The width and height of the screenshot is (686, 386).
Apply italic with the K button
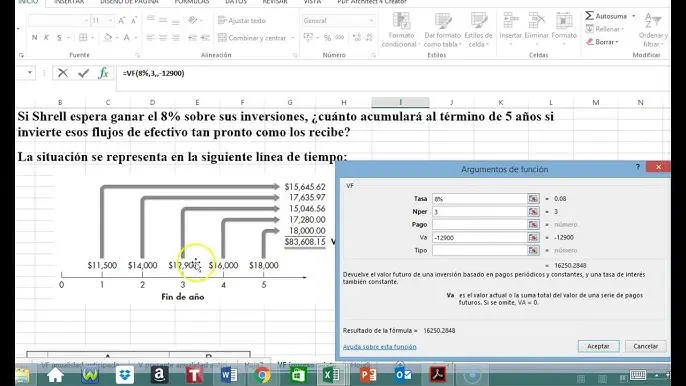46,38
